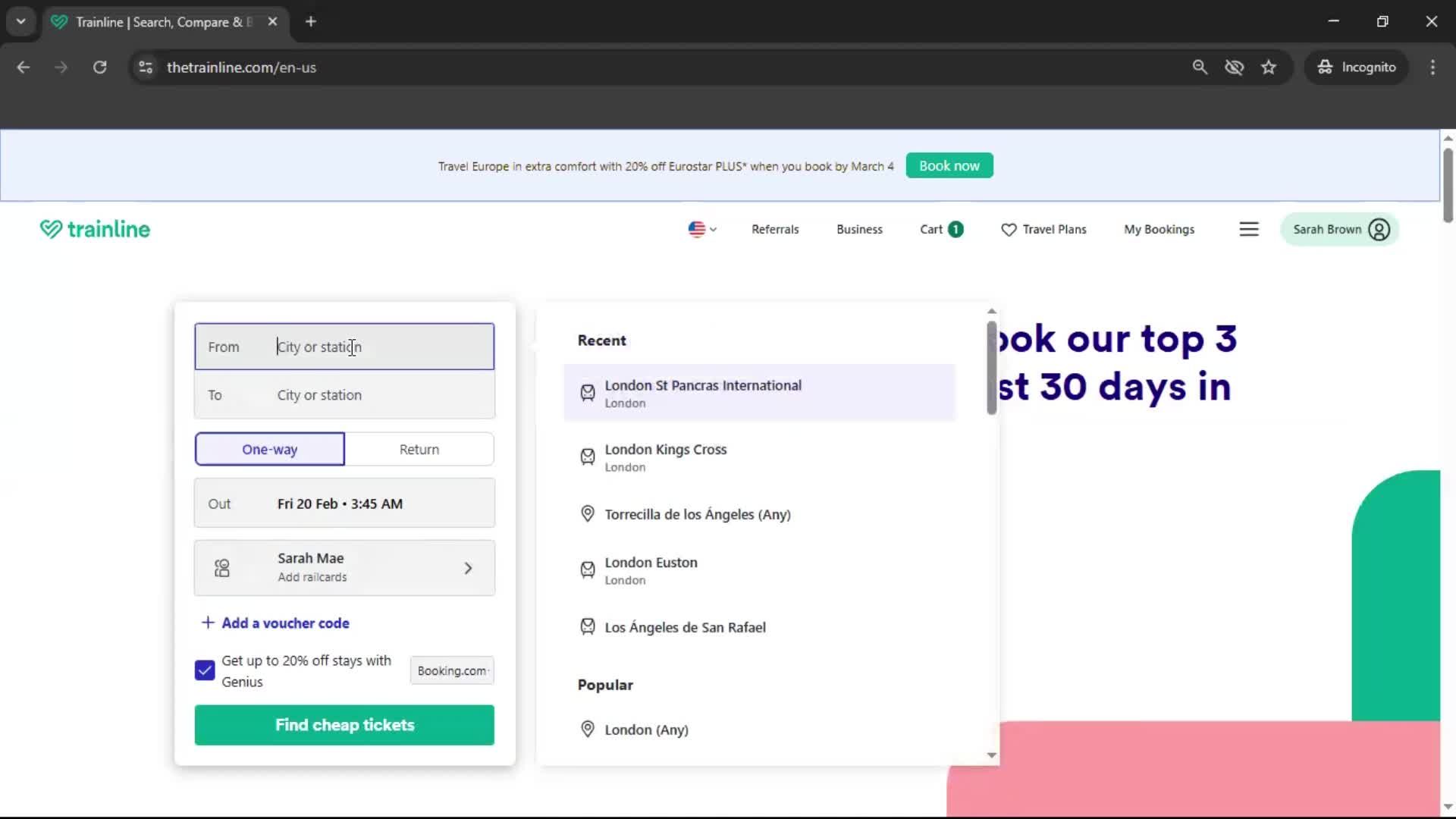This screenshot has width=1456, height=819.
Task: Select the One-way trip option
Action: click(269, 449)
